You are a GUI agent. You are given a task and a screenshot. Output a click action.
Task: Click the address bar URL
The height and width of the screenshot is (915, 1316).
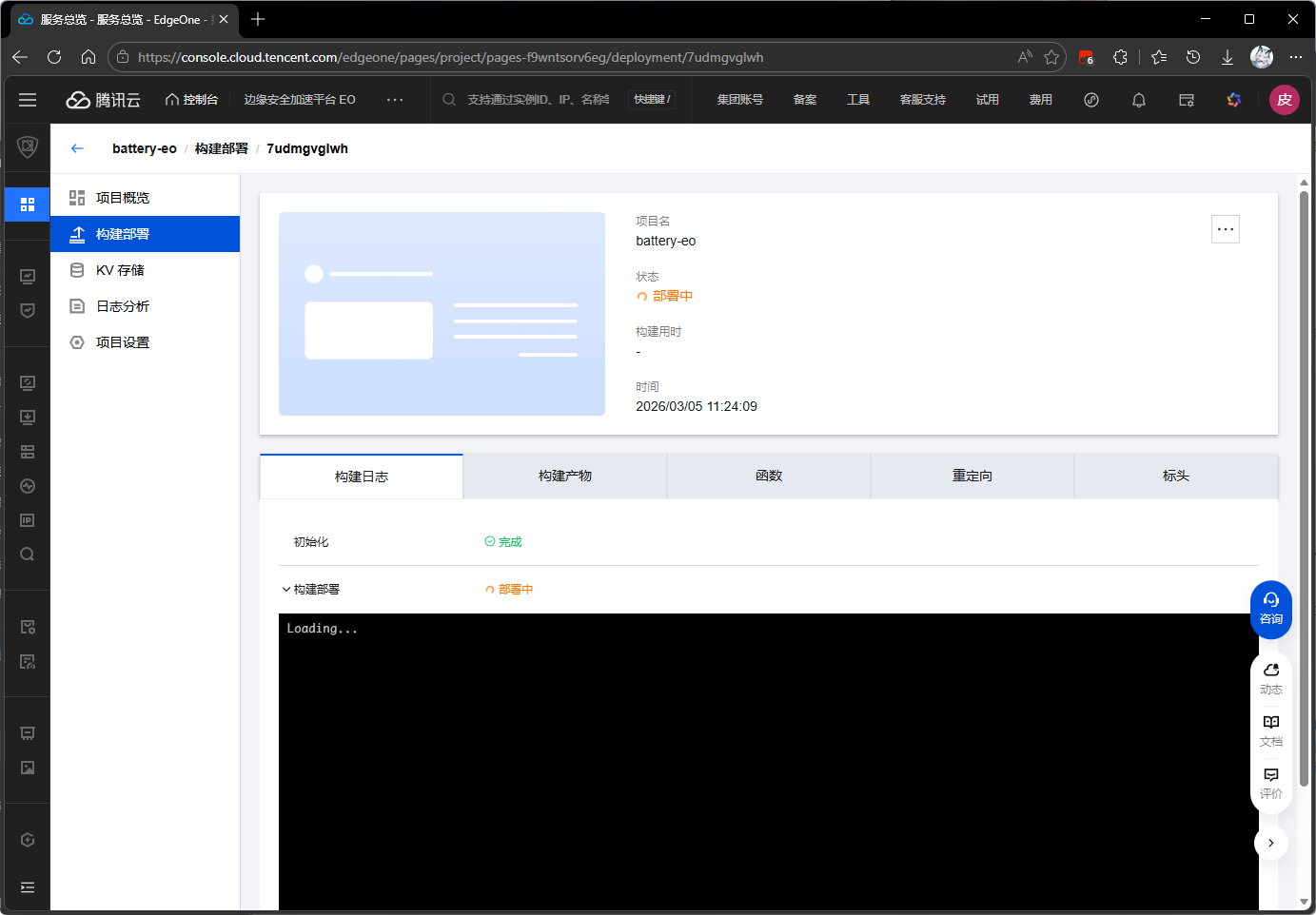(451, 57)
